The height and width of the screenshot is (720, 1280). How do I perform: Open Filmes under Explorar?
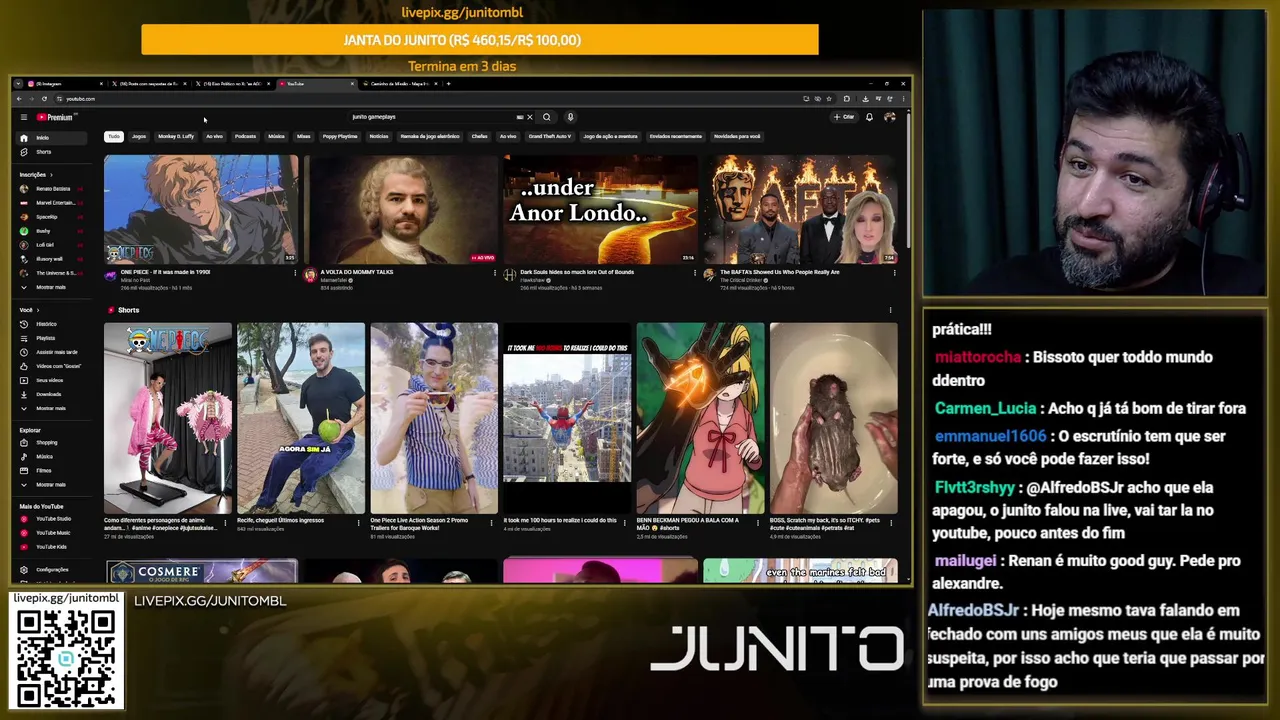(x=50, y=470)
